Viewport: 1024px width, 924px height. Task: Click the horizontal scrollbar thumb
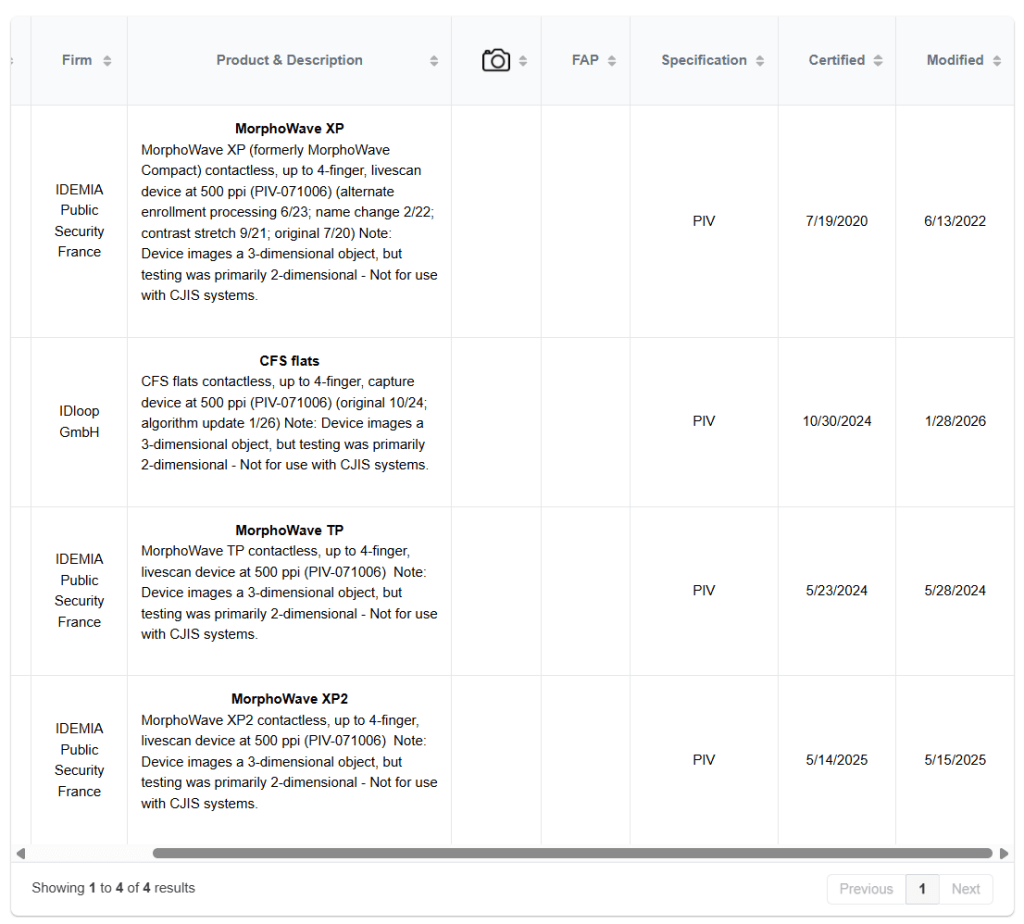572,853
